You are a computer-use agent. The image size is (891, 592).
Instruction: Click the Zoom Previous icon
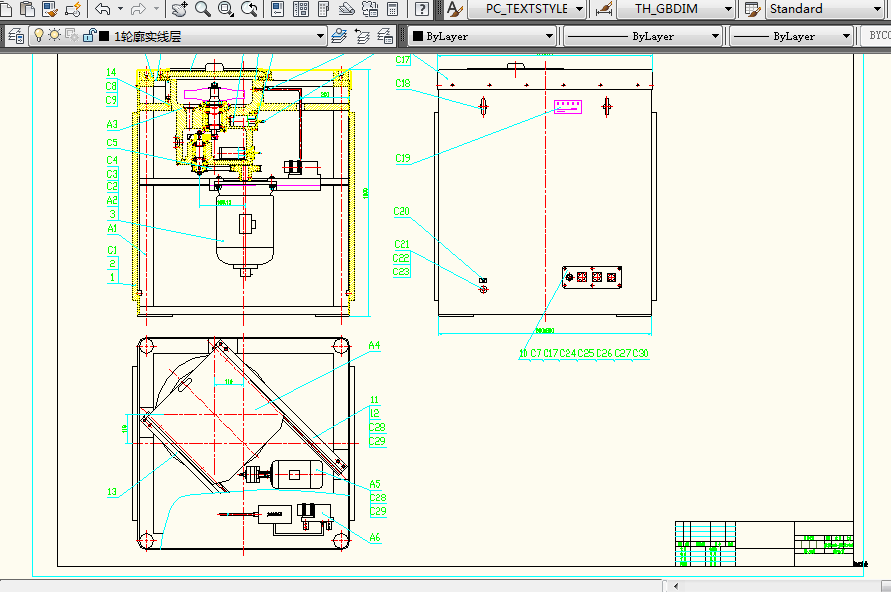tap(249, 9)
